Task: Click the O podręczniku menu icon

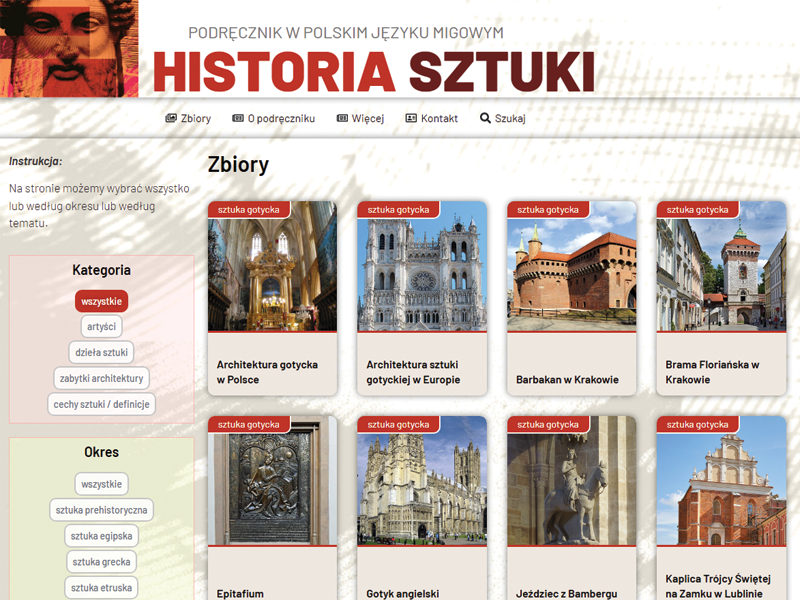Action: (238, 118)
